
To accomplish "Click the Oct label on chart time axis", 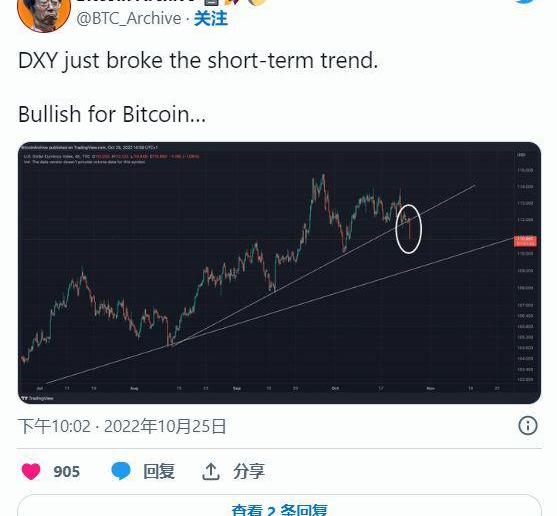I will click(x=335, y=388).
